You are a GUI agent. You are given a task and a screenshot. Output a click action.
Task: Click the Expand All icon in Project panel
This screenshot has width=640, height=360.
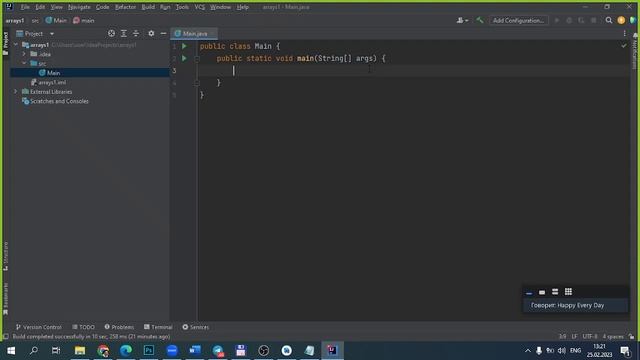[x=124, y=33]
